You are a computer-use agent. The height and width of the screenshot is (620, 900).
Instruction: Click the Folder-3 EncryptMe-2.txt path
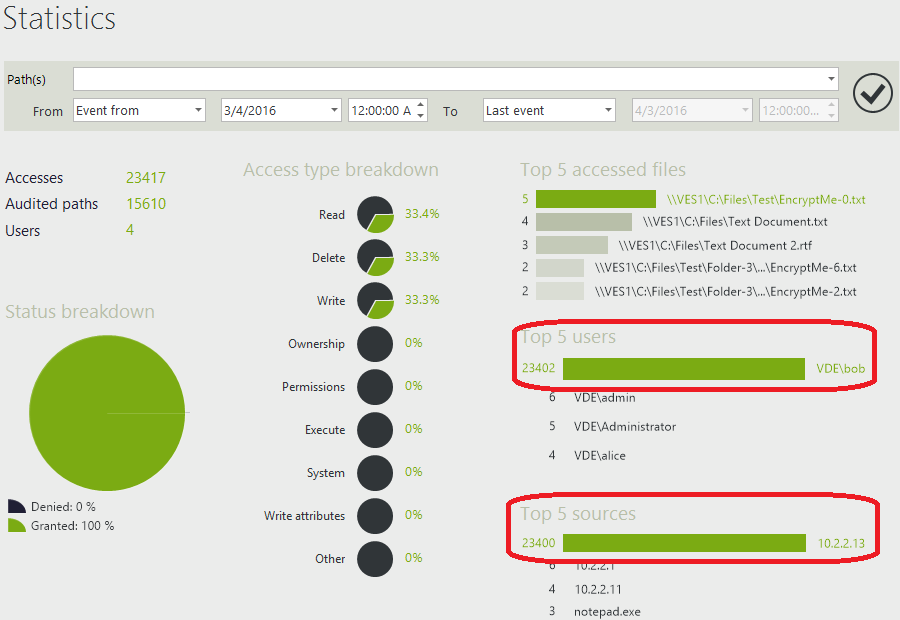coord(726,292)
